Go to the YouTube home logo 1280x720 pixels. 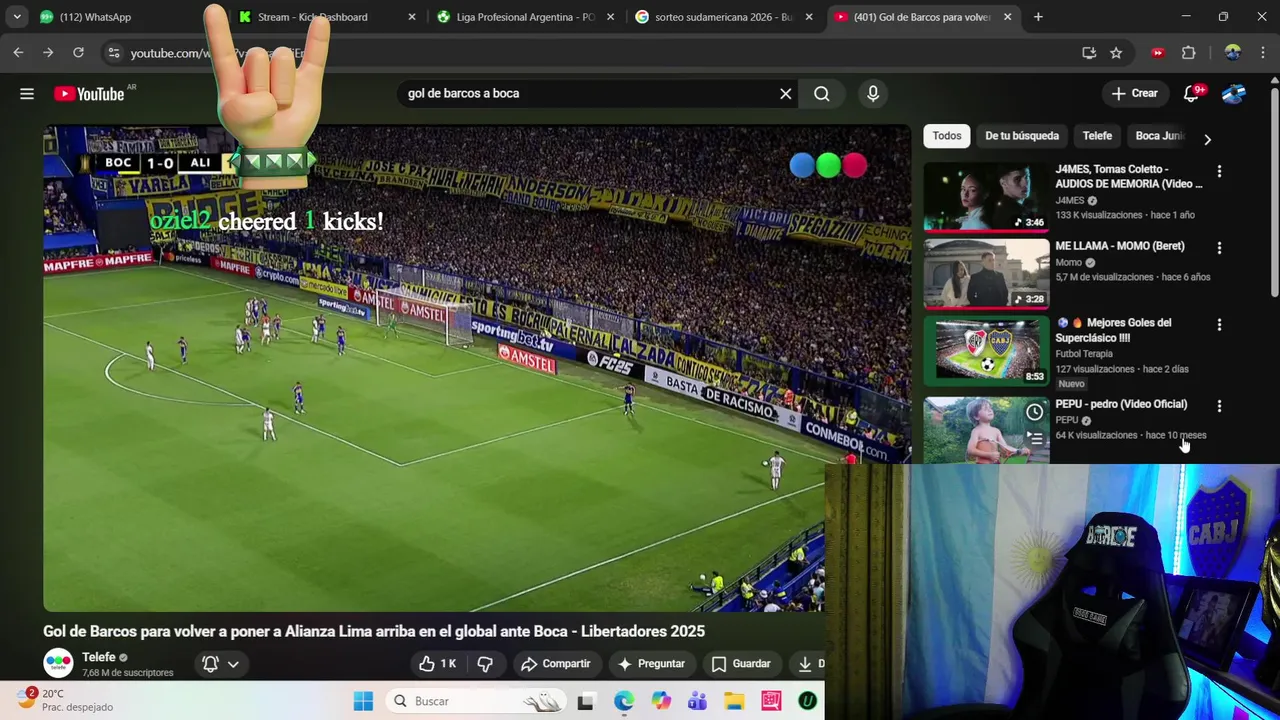pos(89,94)
